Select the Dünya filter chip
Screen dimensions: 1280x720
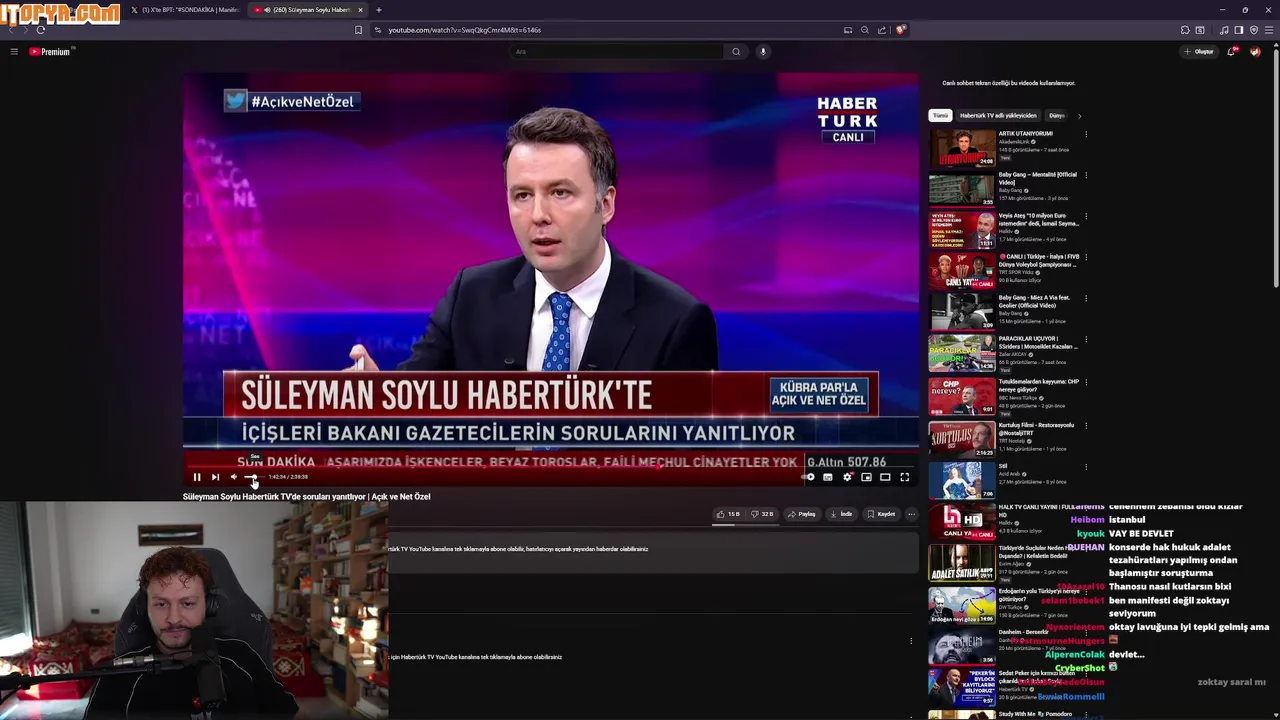pos(1057,115)
